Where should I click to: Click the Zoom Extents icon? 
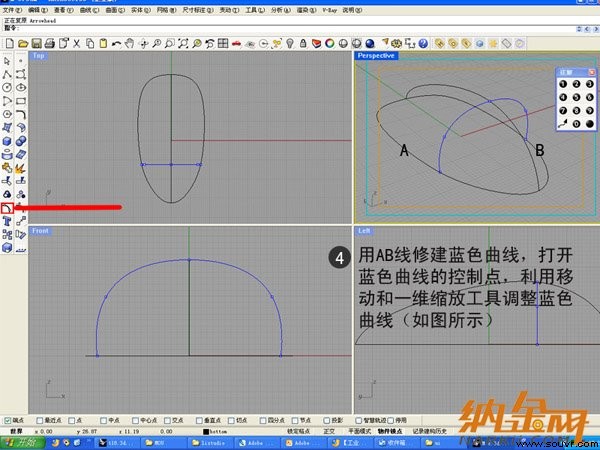click(x=183, y=44)
